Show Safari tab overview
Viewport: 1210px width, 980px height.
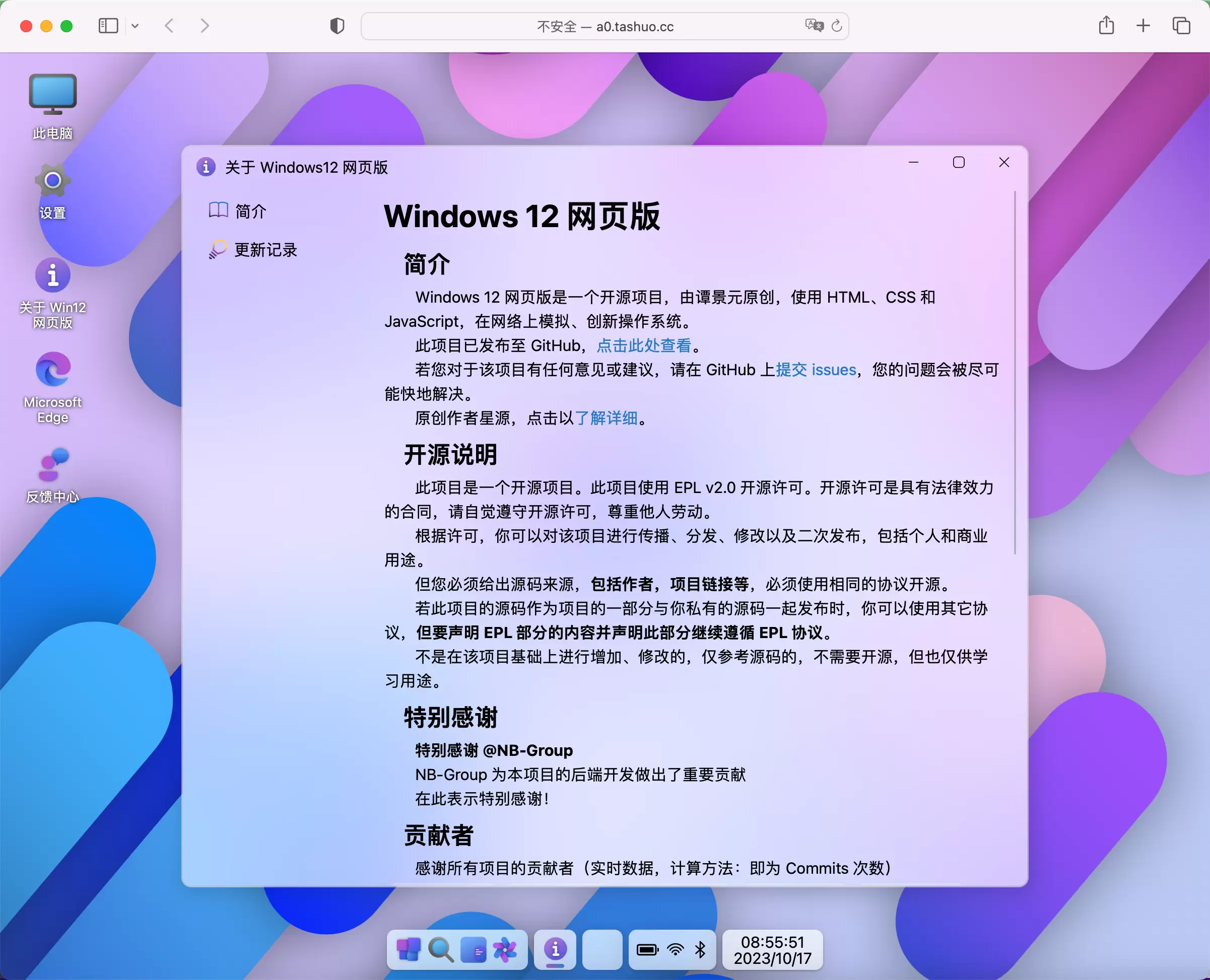point(1181,26)
